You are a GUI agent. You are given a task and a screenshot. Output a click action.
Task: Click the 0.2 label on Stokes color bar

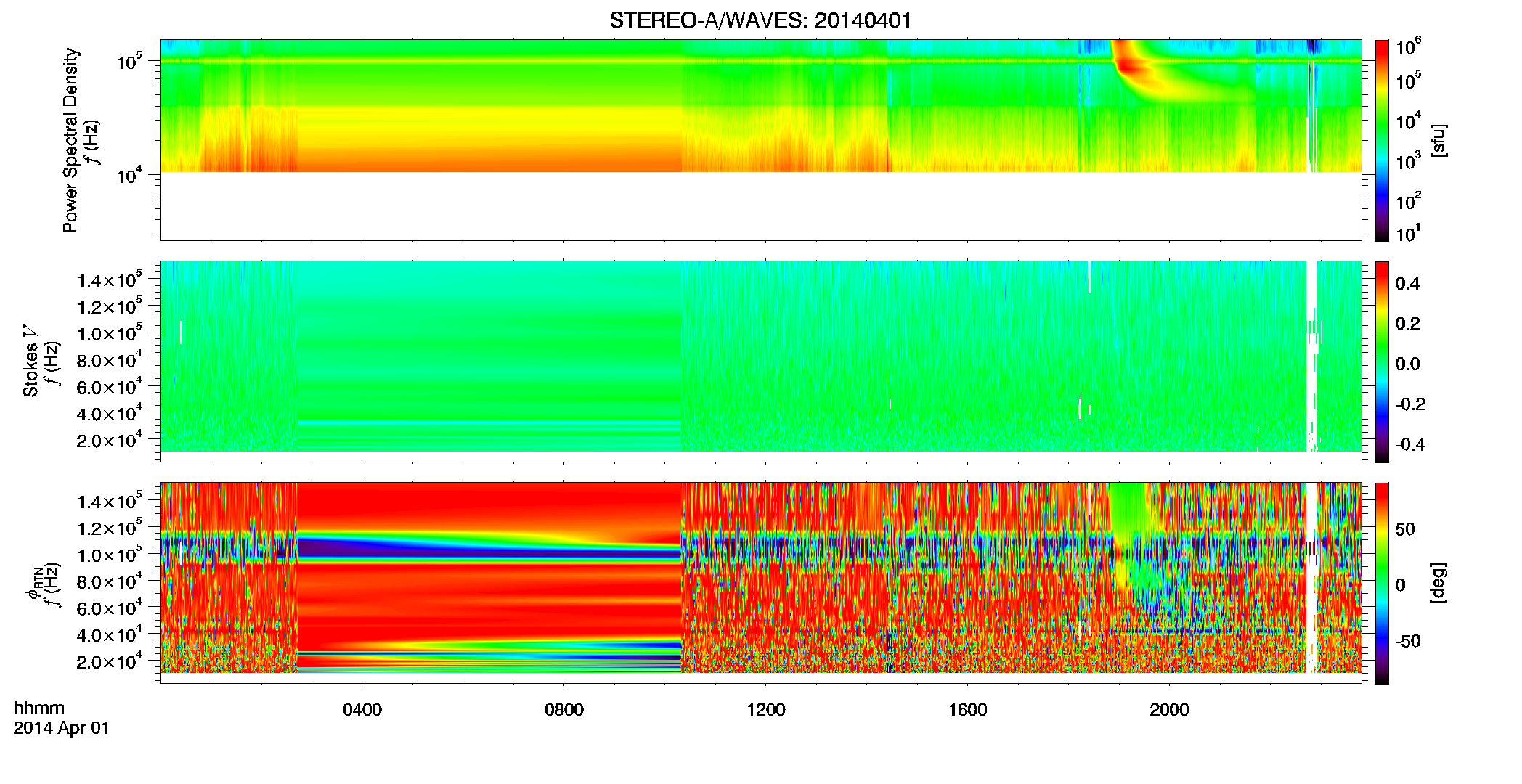click(1407, 324)
